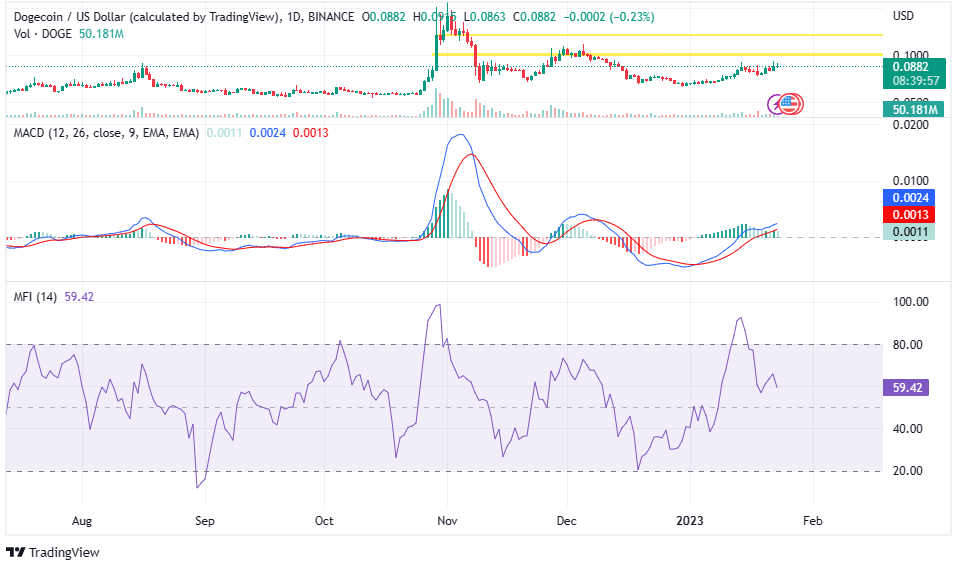Click the MACD 0.0100 axis level
The image size is (960, 570).
coord(910,181)
